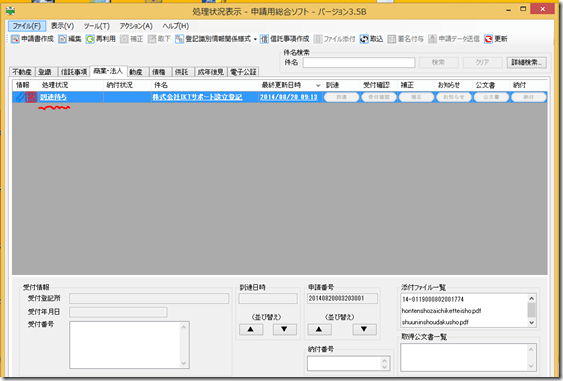Click the 到達待ち status link
The image size is (563, 381).
(53, 97)
